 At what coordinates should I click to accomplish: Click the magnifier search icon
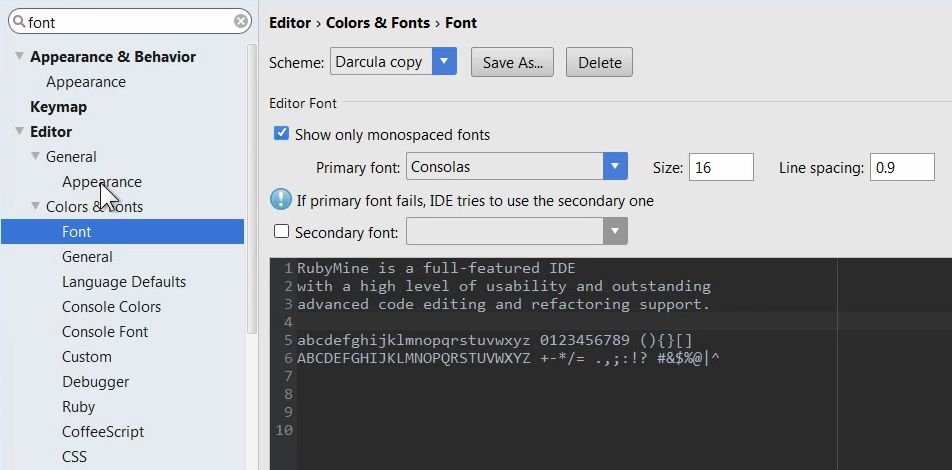tap(19, 22)
